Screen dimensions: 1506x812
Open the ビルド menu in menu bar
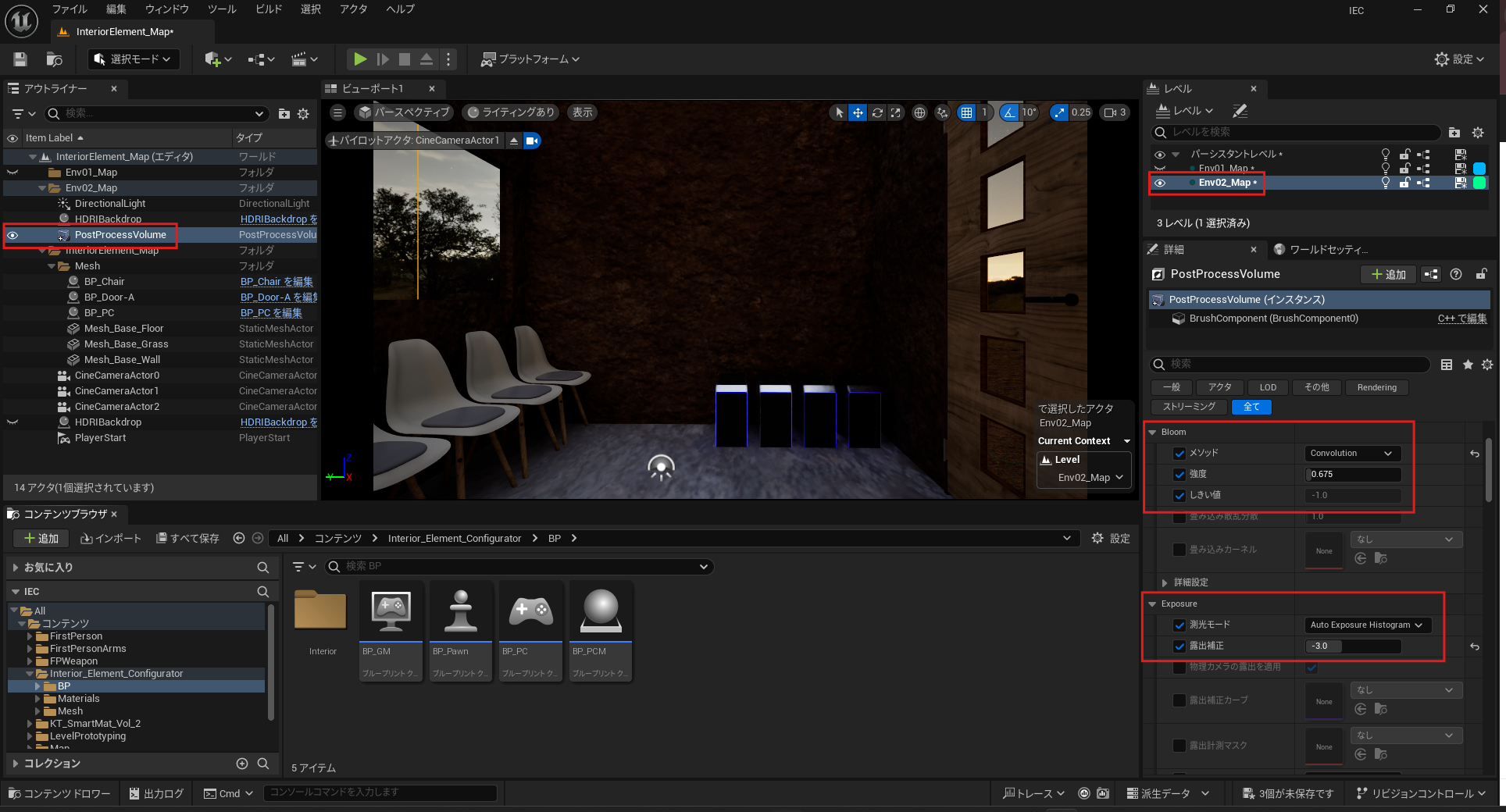tap(269, 9)
